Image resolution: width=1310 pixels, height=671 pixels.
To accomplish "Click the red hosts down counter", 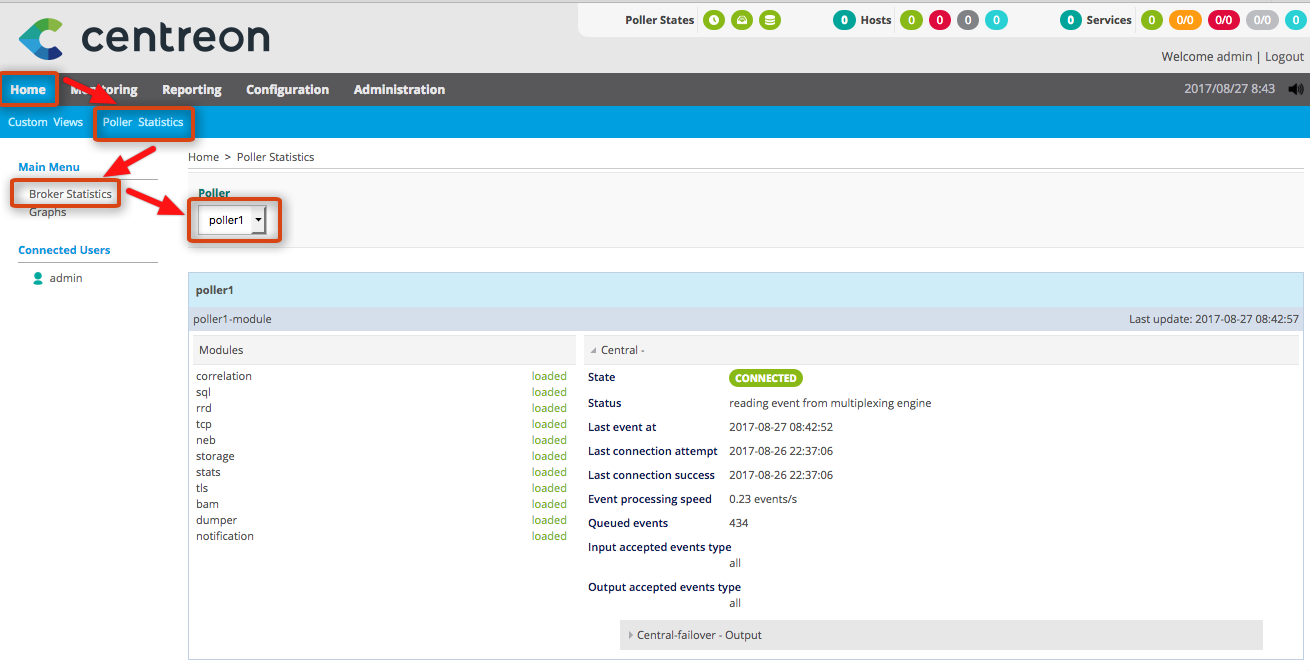I will [x=939, y=20].
